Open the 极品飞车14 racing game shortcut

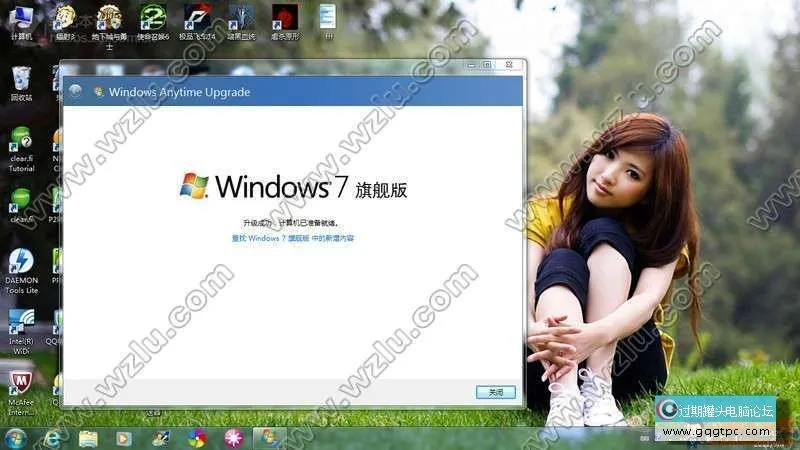click(x=197, y=22)
